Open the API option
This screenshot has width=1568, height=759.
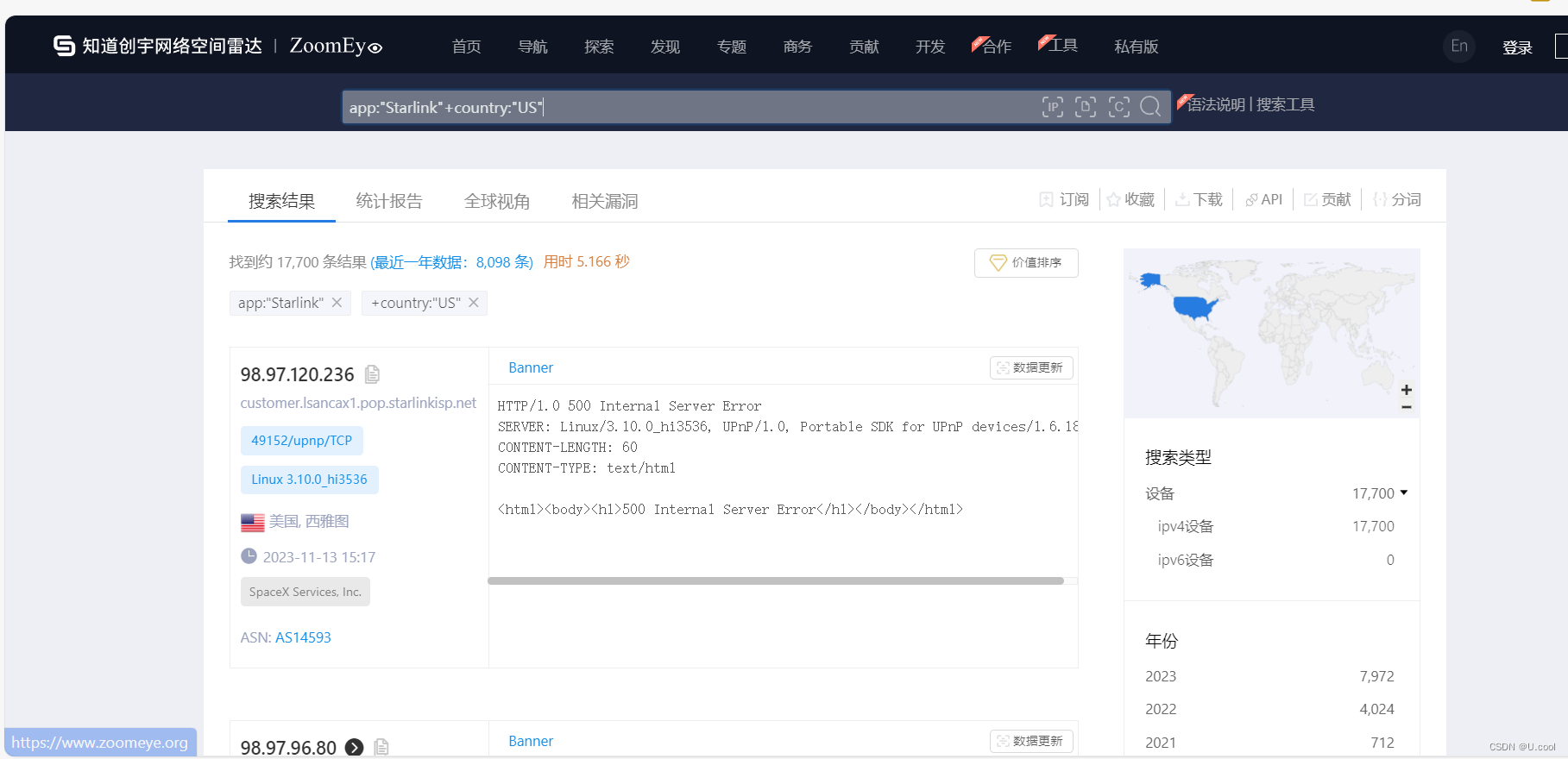click(x=1263, y=199)
